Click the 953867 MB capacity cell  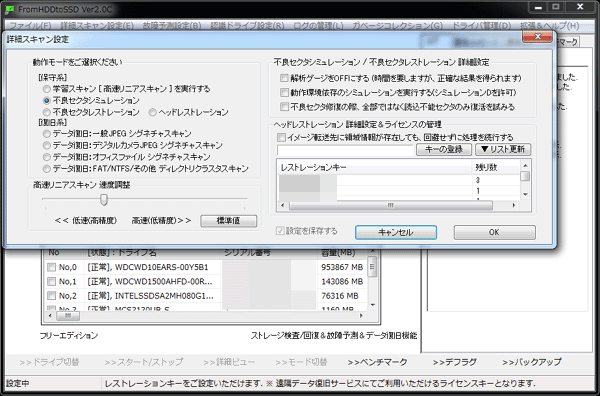[342, 267]
